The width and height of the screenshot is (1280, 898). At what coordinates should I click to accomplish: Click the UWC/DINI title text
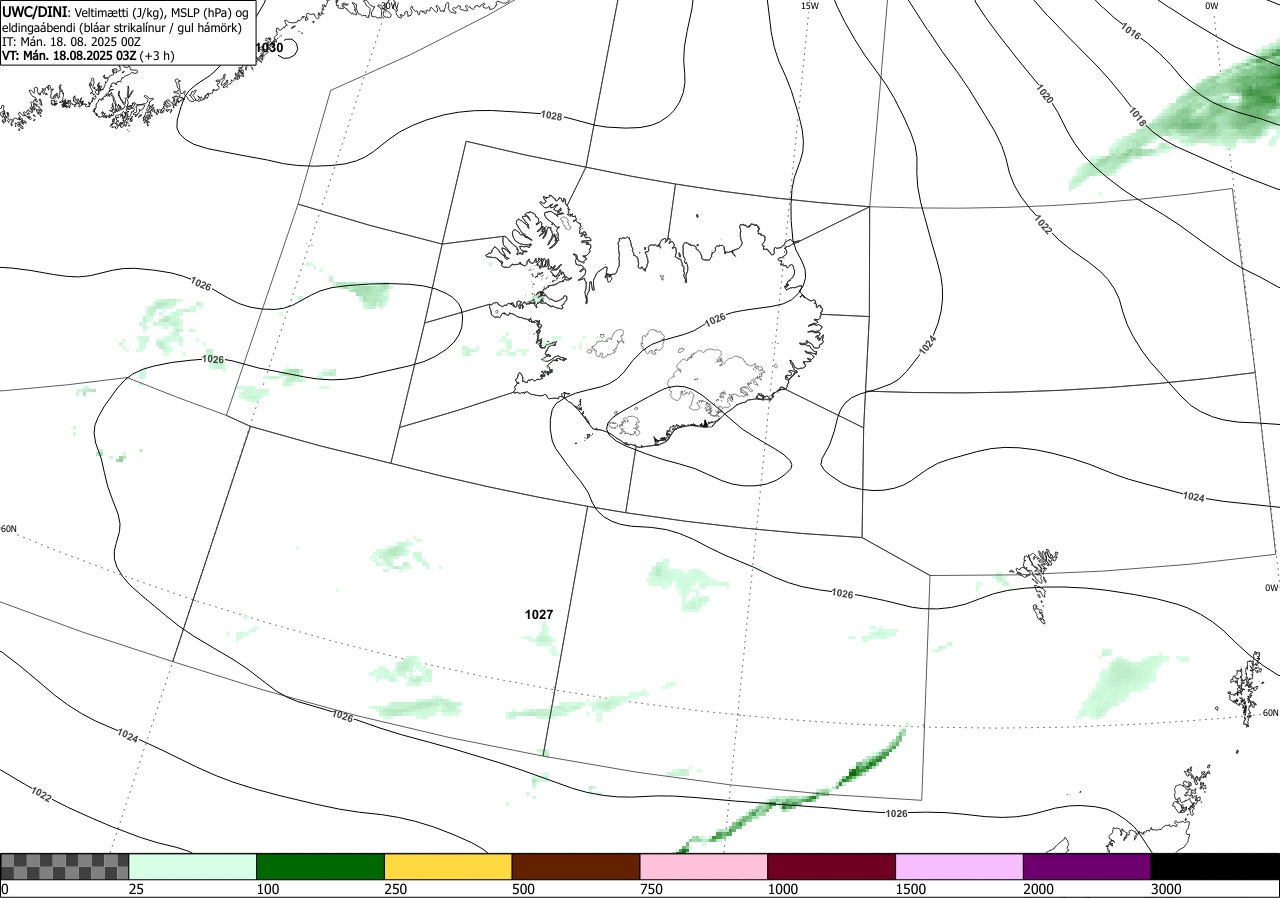click(33, 11)
